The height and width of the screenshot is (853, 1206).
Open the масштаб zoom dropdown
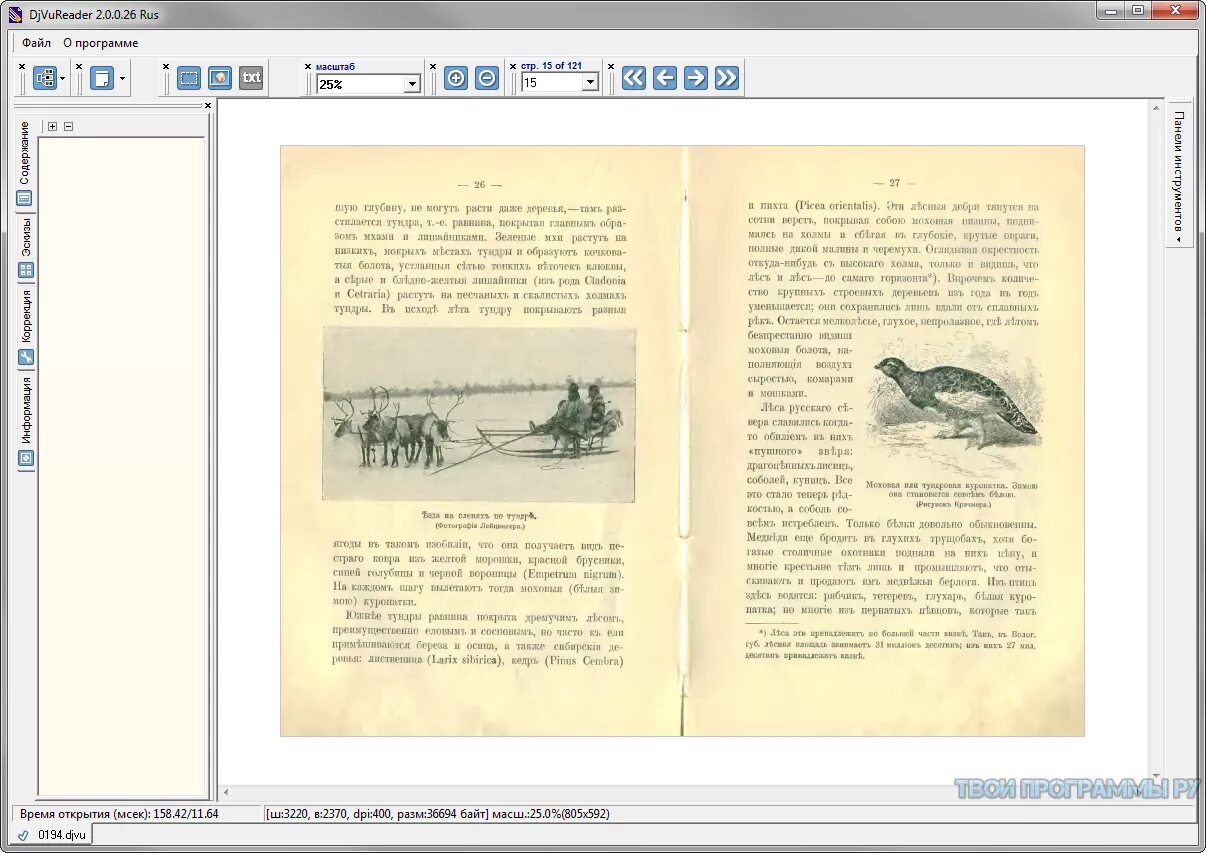(412, 84)
